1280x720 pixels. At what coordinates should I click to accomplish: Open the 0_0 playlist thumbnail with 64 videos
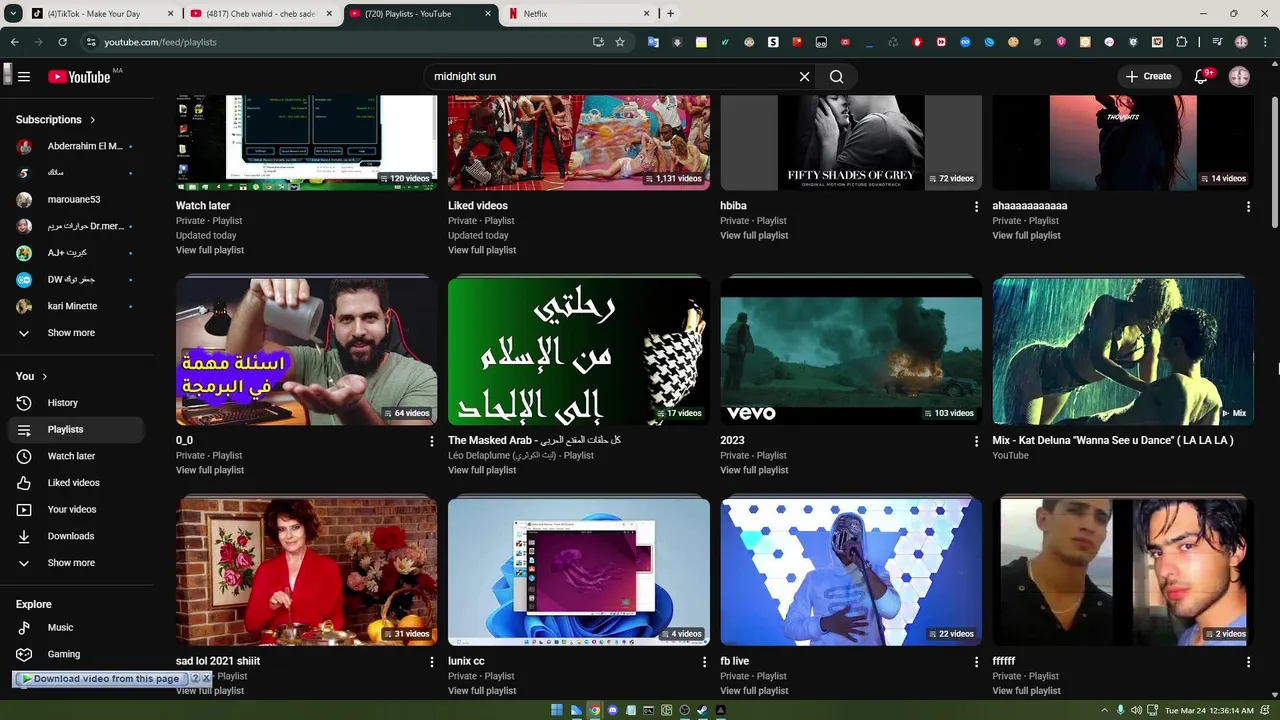click(x=306, y=352)
